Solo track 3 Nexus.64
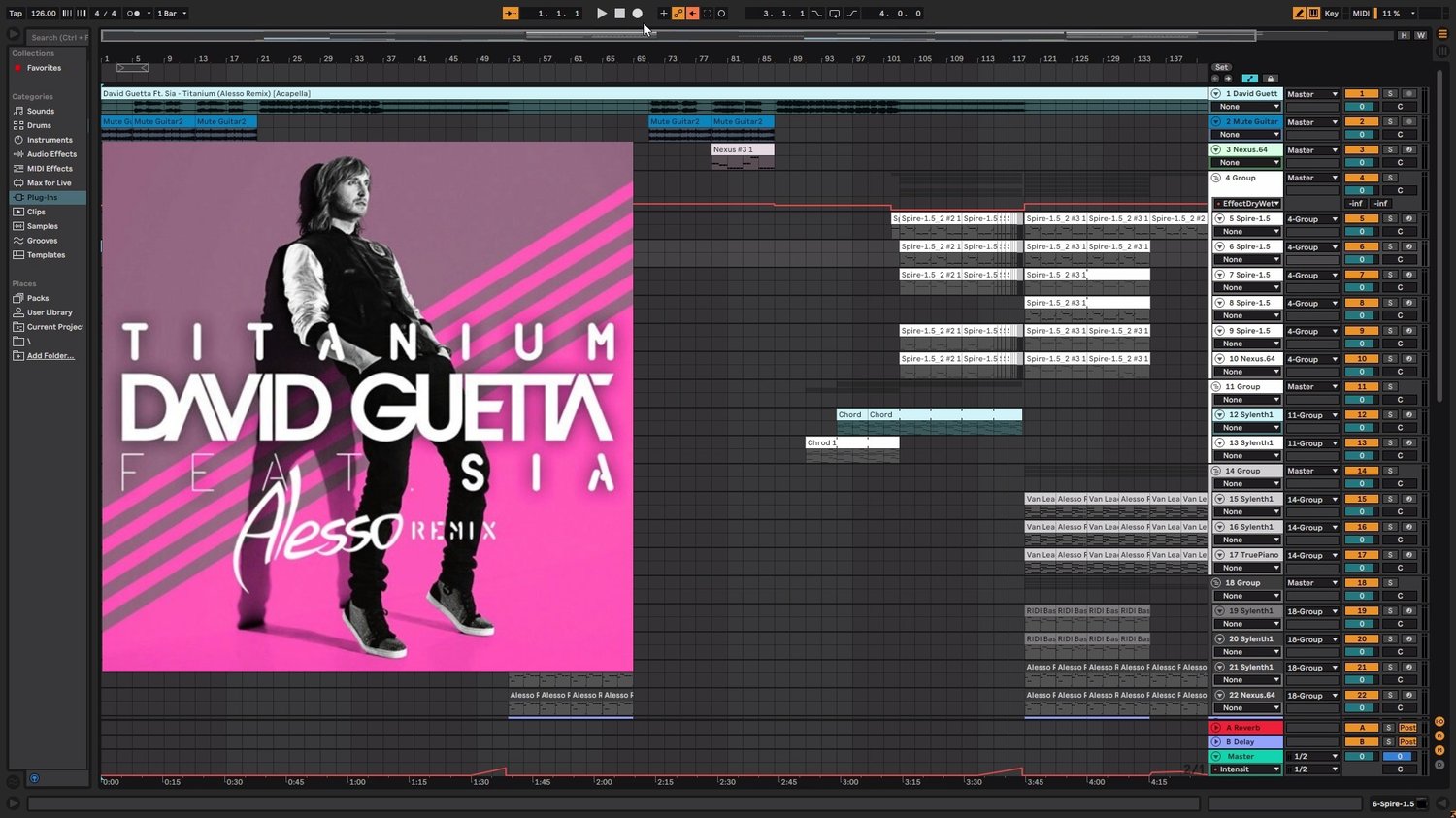The image size is (1456, 818). pos(1390,150)
